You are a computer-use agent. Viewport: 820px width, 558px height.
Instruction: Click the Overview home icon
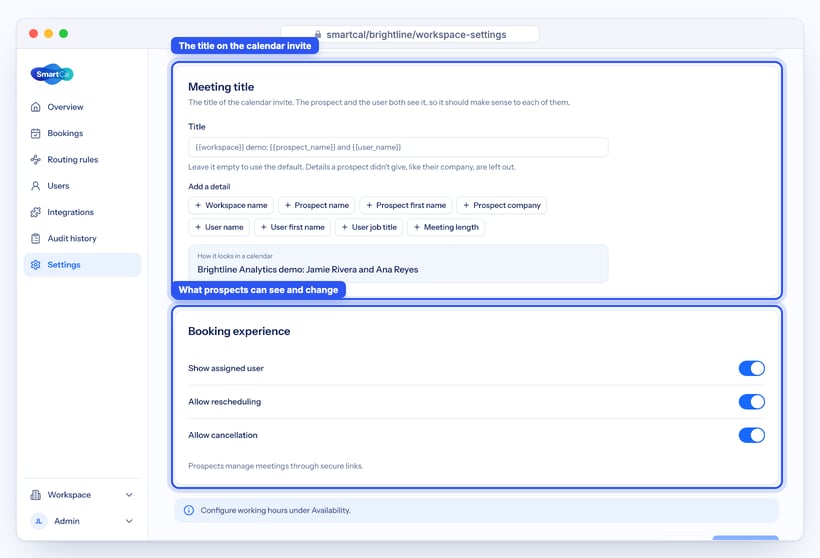click(x=36, y=107)
